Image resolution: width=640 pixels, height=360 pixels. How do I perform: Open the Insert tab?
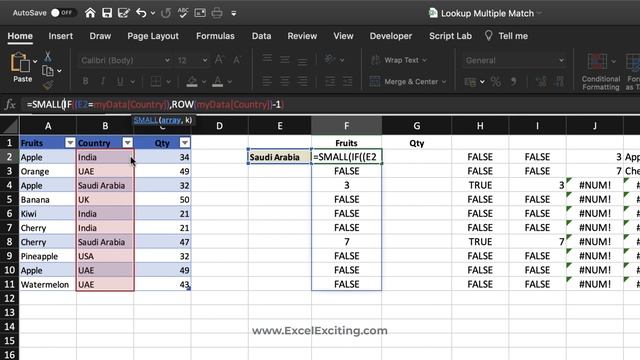pyautogui.click(x=60, y=36)
